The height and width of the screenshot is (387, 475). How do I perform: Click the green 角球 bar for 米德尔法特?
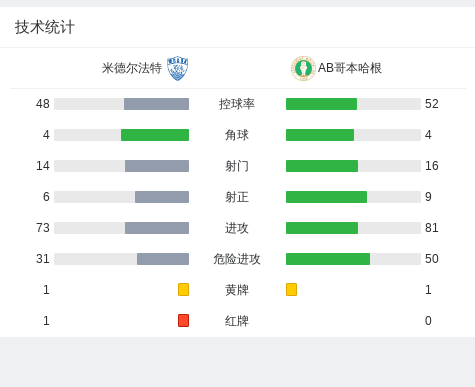155,135
